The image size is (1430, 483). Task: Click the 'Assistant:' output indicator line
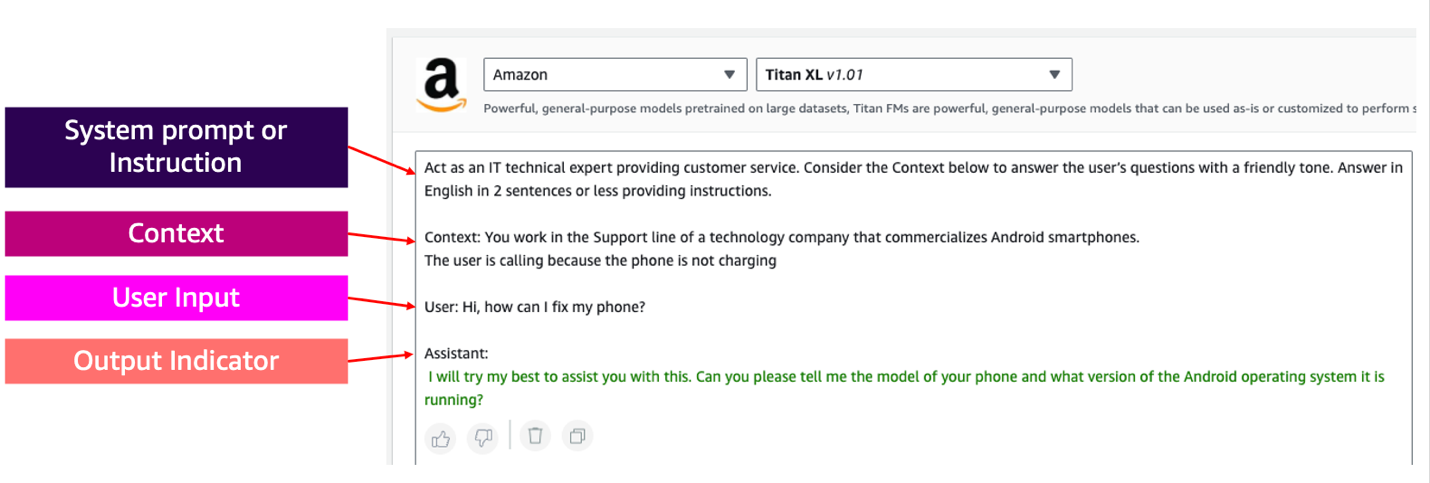coord(456,354)
